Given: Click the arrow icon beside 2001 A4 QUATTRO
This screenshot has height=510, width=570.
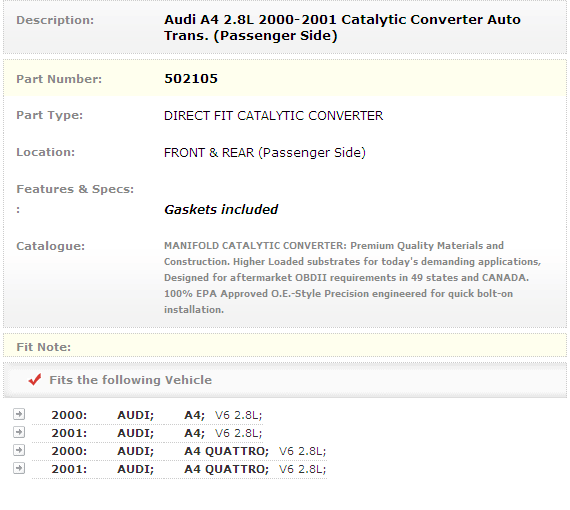Looking at the screenshot, I should pyautogui.click(x=19, y=468).
